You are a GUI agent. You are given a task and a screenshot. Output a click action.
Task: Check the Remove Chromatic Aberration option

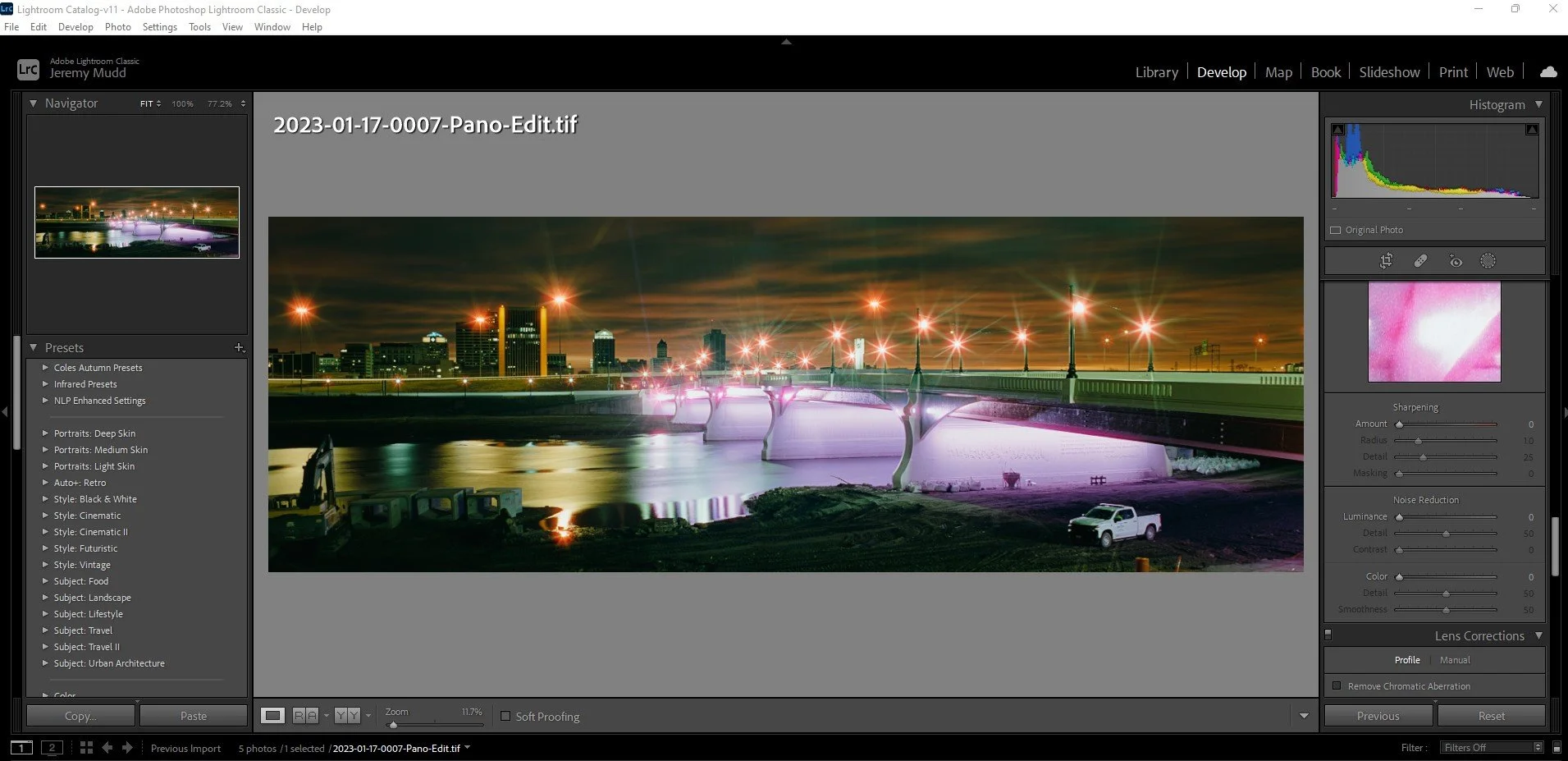click(x=1338, y=685)
